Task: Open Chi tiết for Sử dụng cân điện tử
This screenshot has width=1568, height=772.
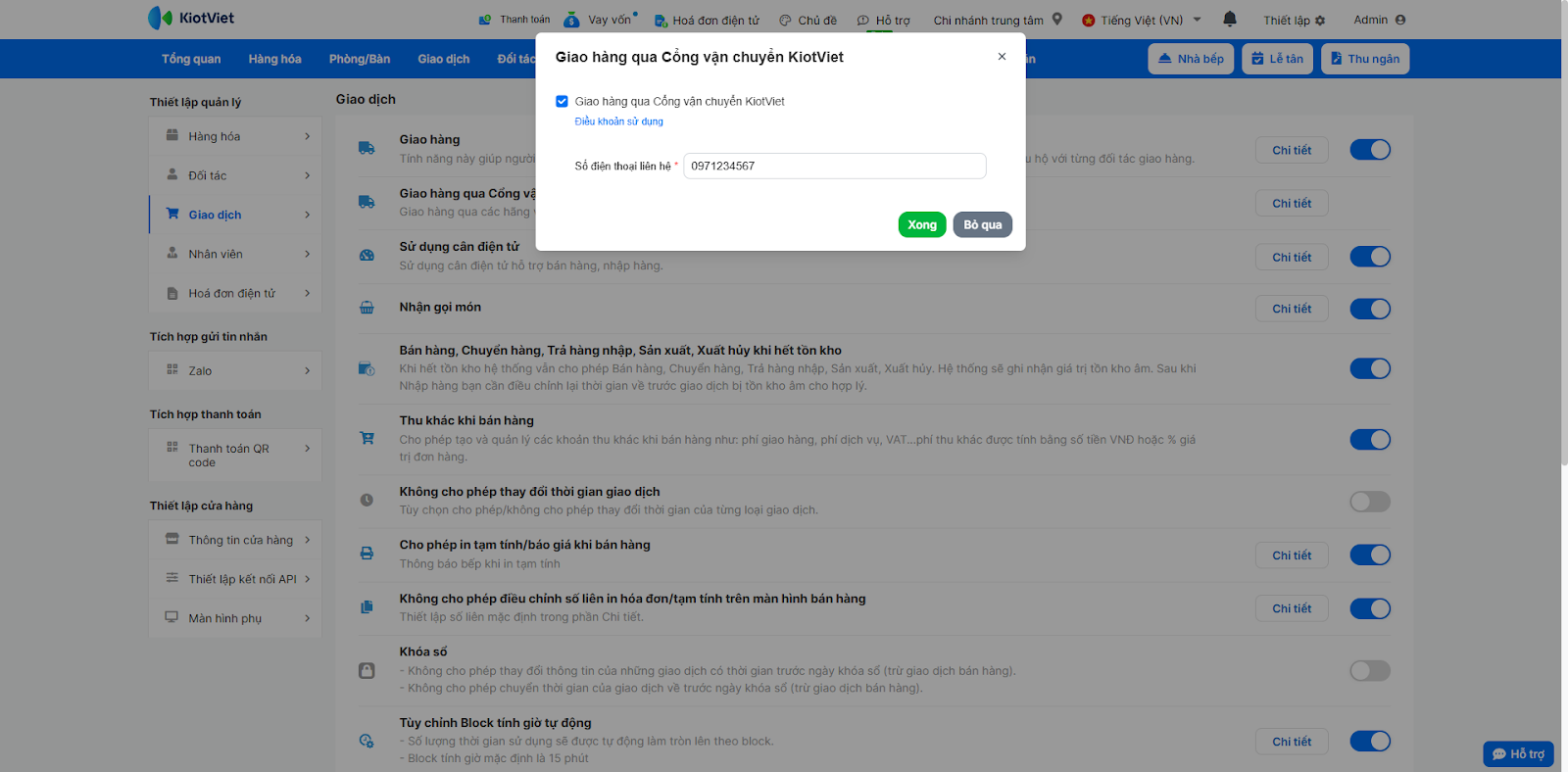Action: tap(1292, 257)
